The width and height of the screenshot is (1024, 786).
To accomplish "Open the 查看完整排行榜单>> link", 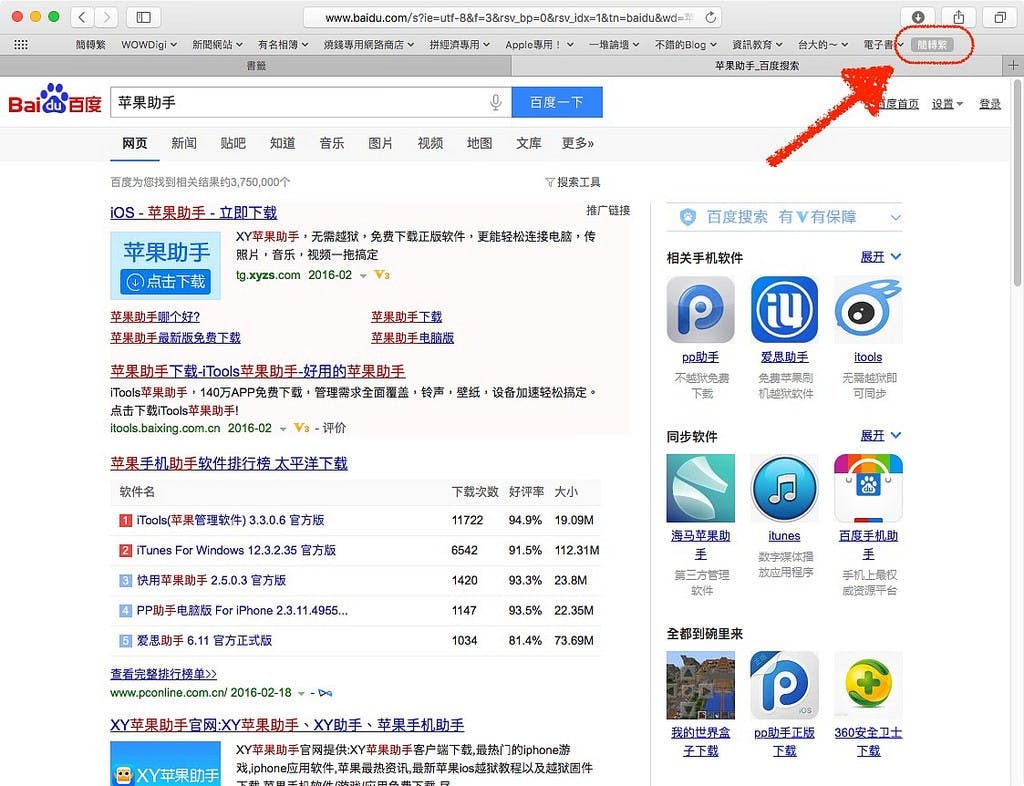I will pos(163,674).
